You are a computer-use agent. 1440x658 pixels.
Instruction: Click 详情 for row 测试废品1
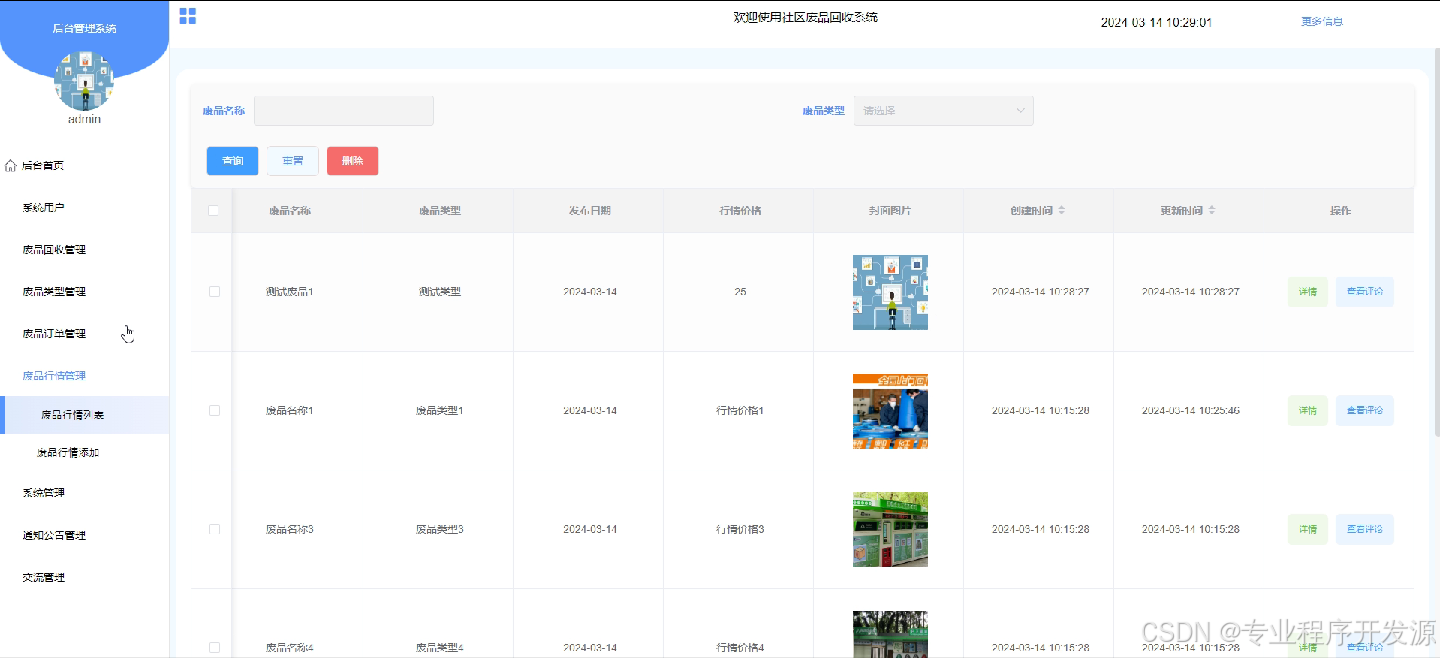click(x=1307, y=292)
